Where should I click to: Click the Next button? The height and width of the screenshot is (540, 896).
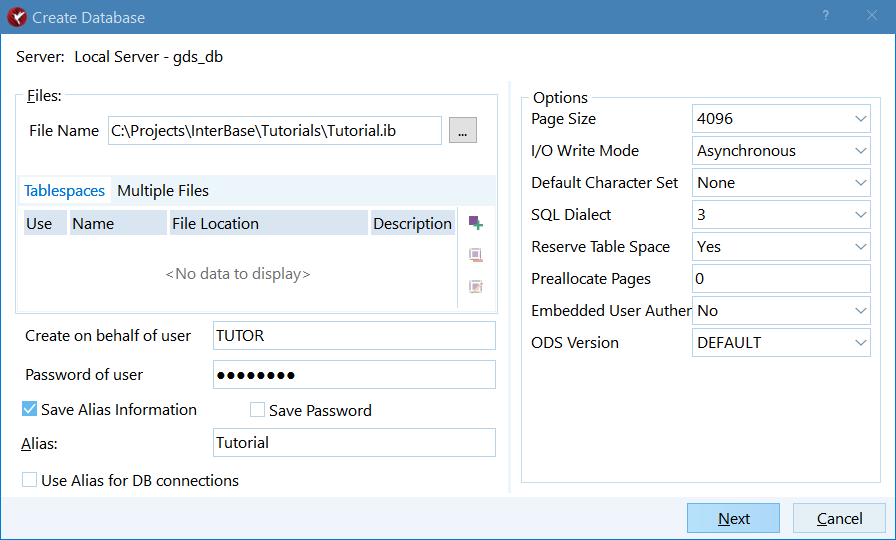(733, 518)
